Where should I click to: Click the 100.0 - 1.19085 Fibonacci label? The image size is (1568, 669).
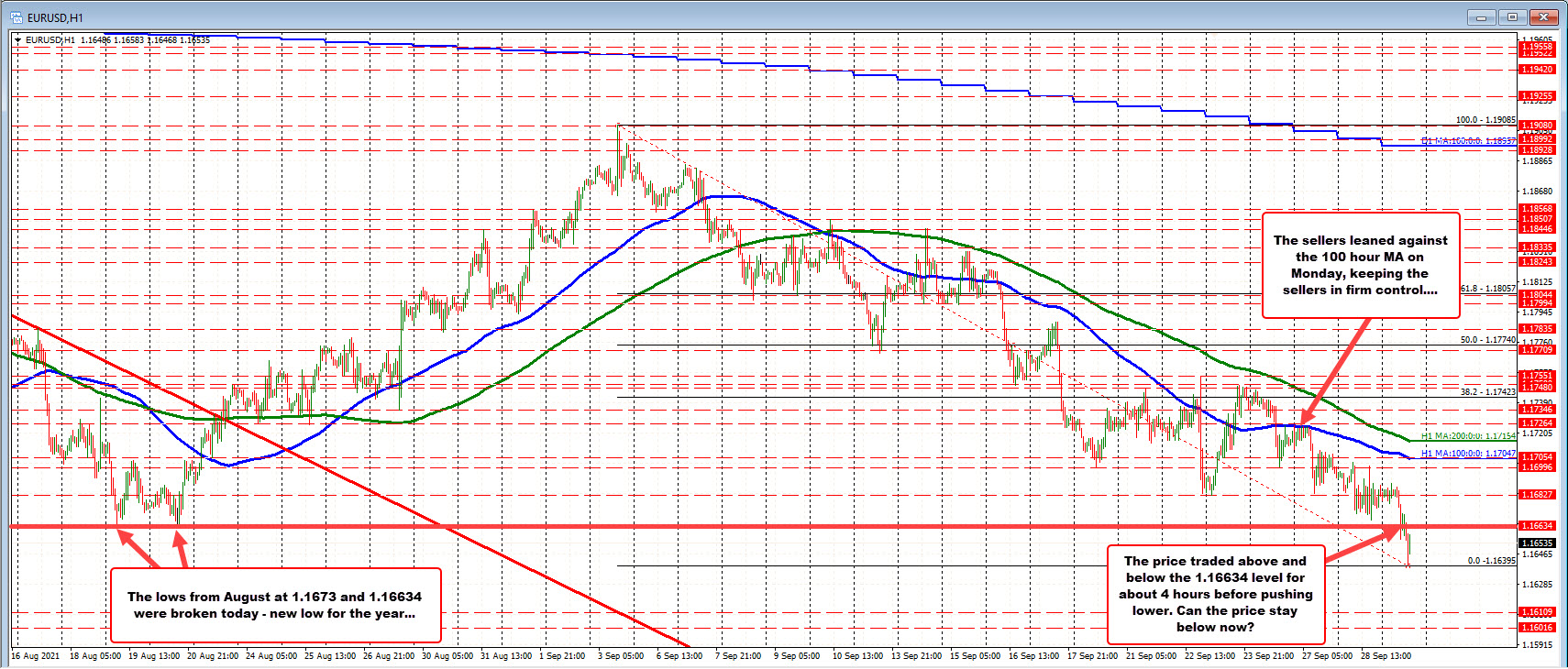1485,120
